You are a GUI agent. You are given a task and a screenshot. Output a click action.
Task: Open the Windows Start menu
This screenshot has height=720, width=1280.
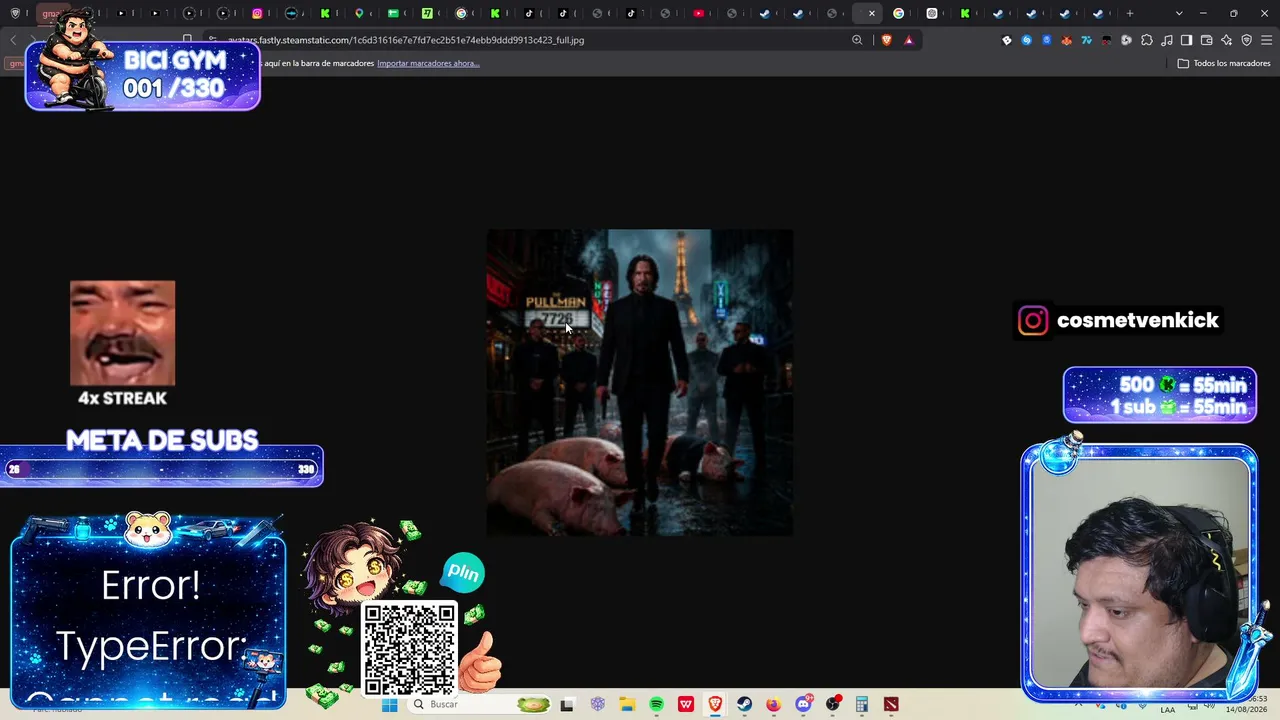pos(390,704)
